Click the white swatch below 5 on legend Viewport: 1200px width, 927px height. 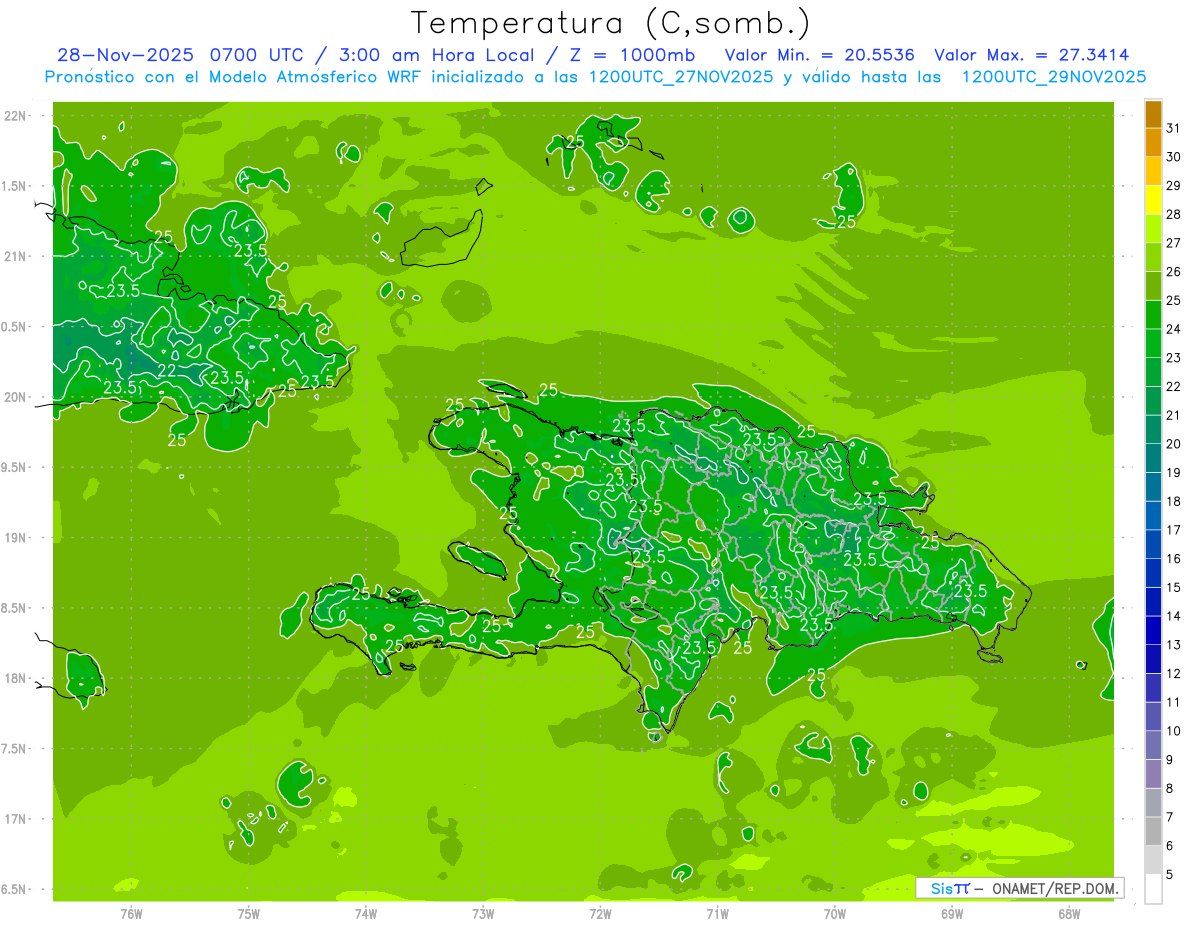pyautogui.click(x=1153, y=889)
